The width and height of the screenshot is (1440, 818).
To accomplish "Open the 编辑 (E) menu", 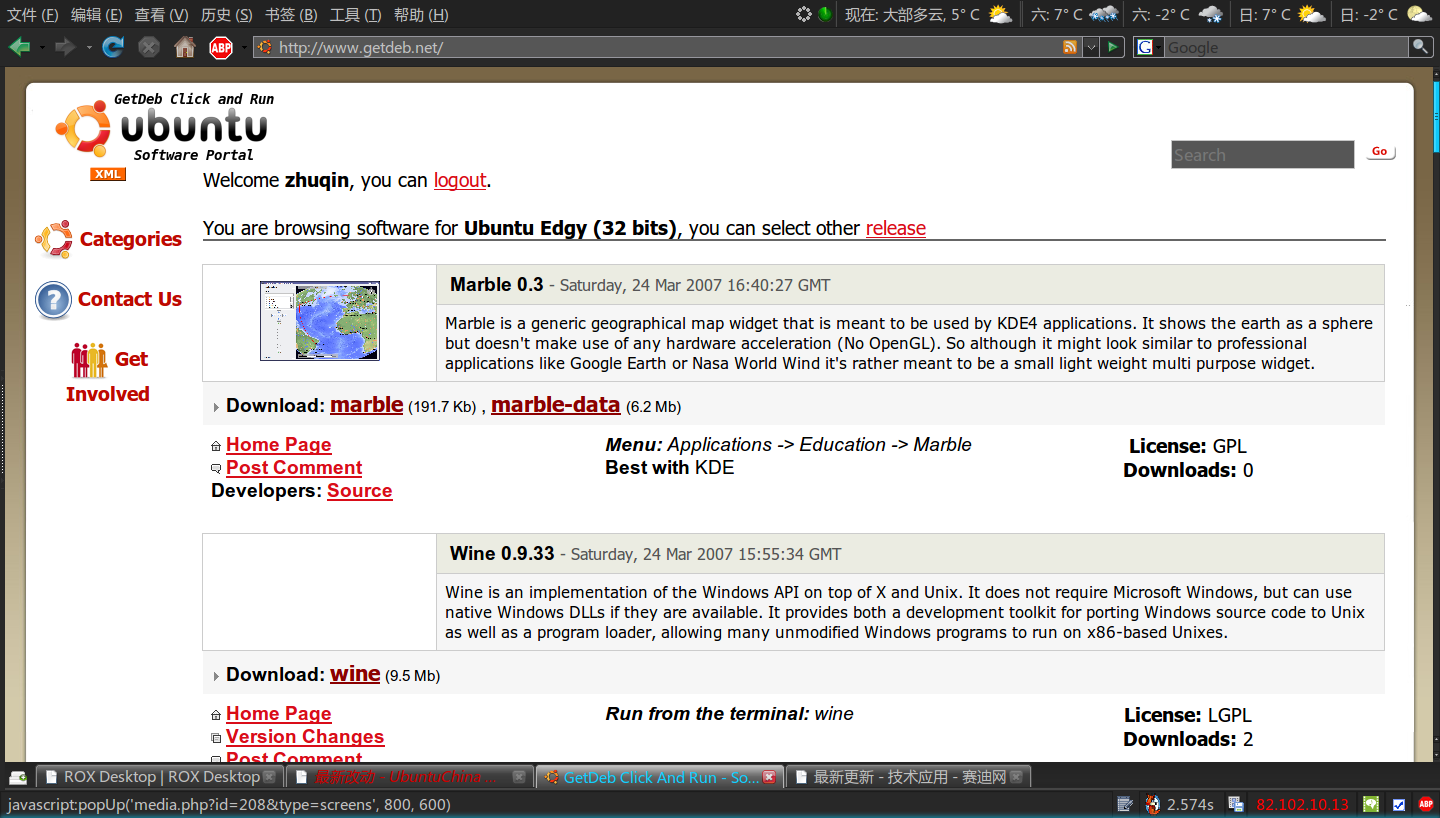I will 97,14.
